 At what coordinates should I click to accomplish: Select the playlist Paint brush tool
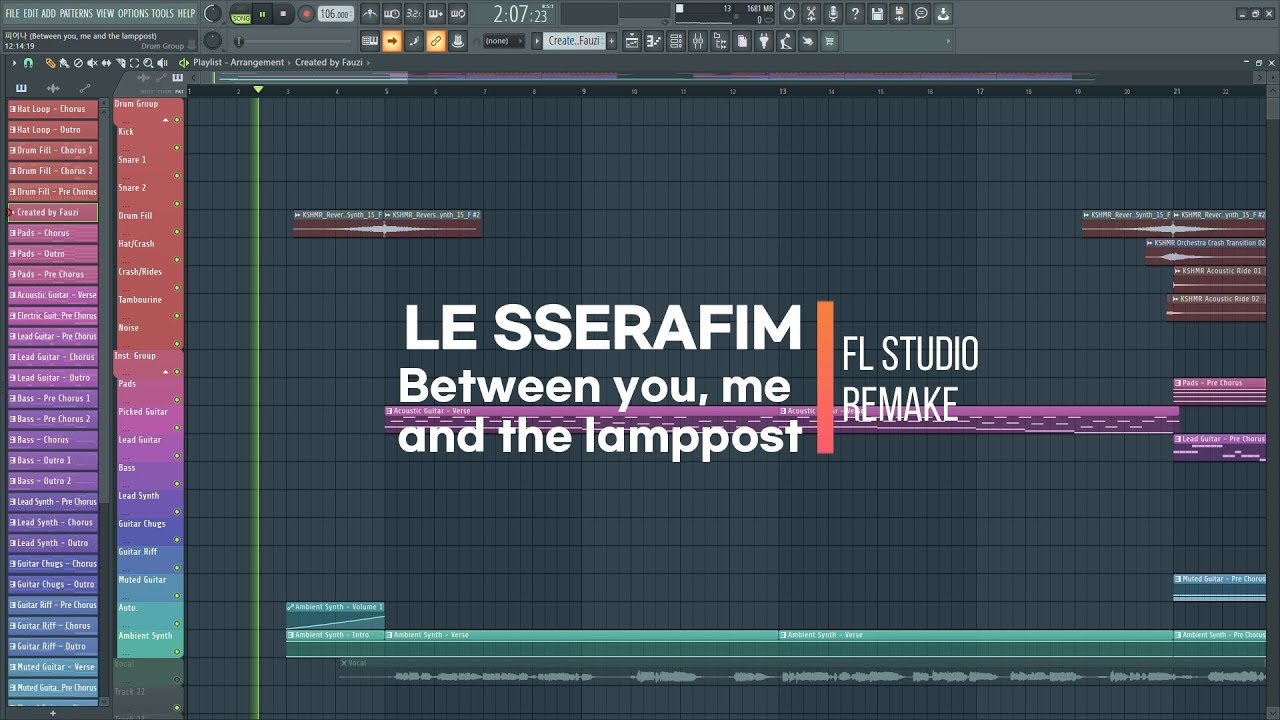click(64, 63)
